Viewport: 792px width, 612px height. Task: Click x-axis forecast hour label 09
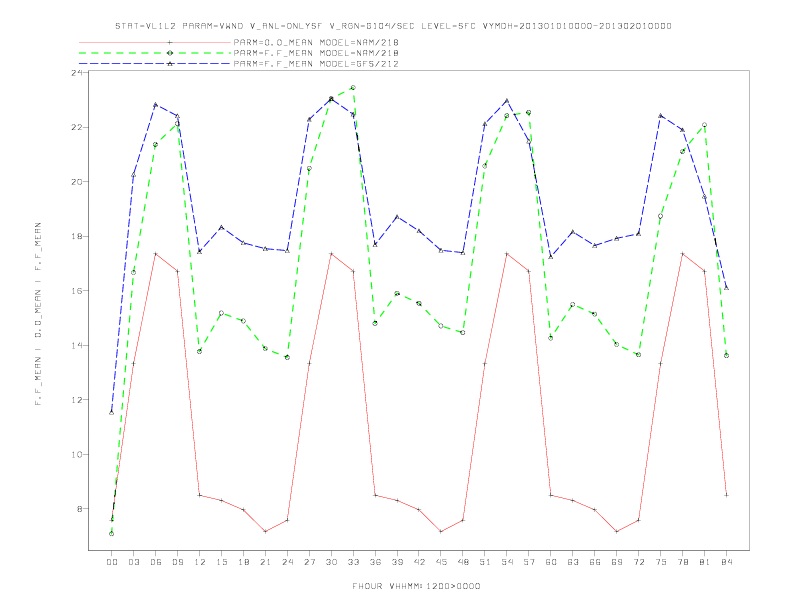click(177, 562)
